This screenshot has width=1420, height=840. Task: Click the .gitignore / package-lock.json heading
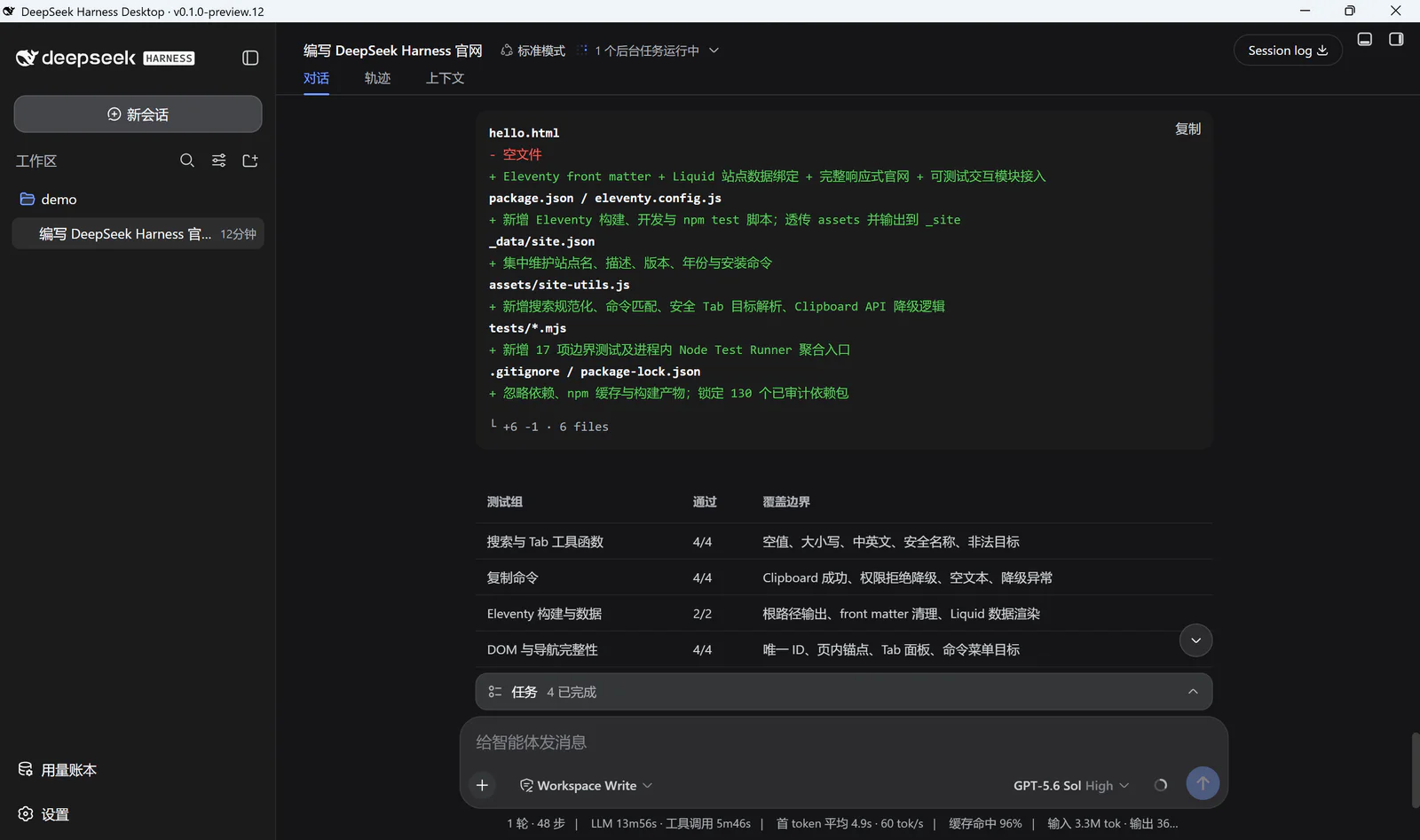click(595, 372)
